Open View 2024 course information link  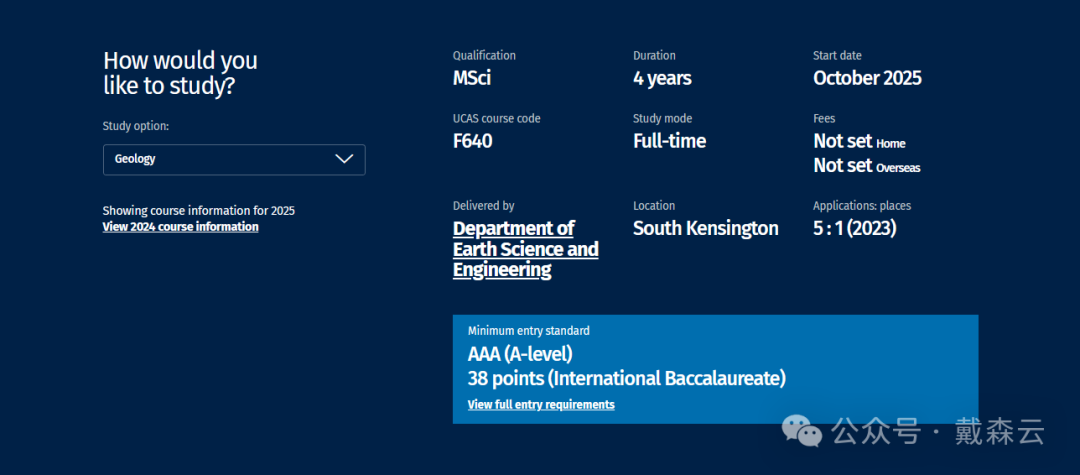click(x=180, y=227)
